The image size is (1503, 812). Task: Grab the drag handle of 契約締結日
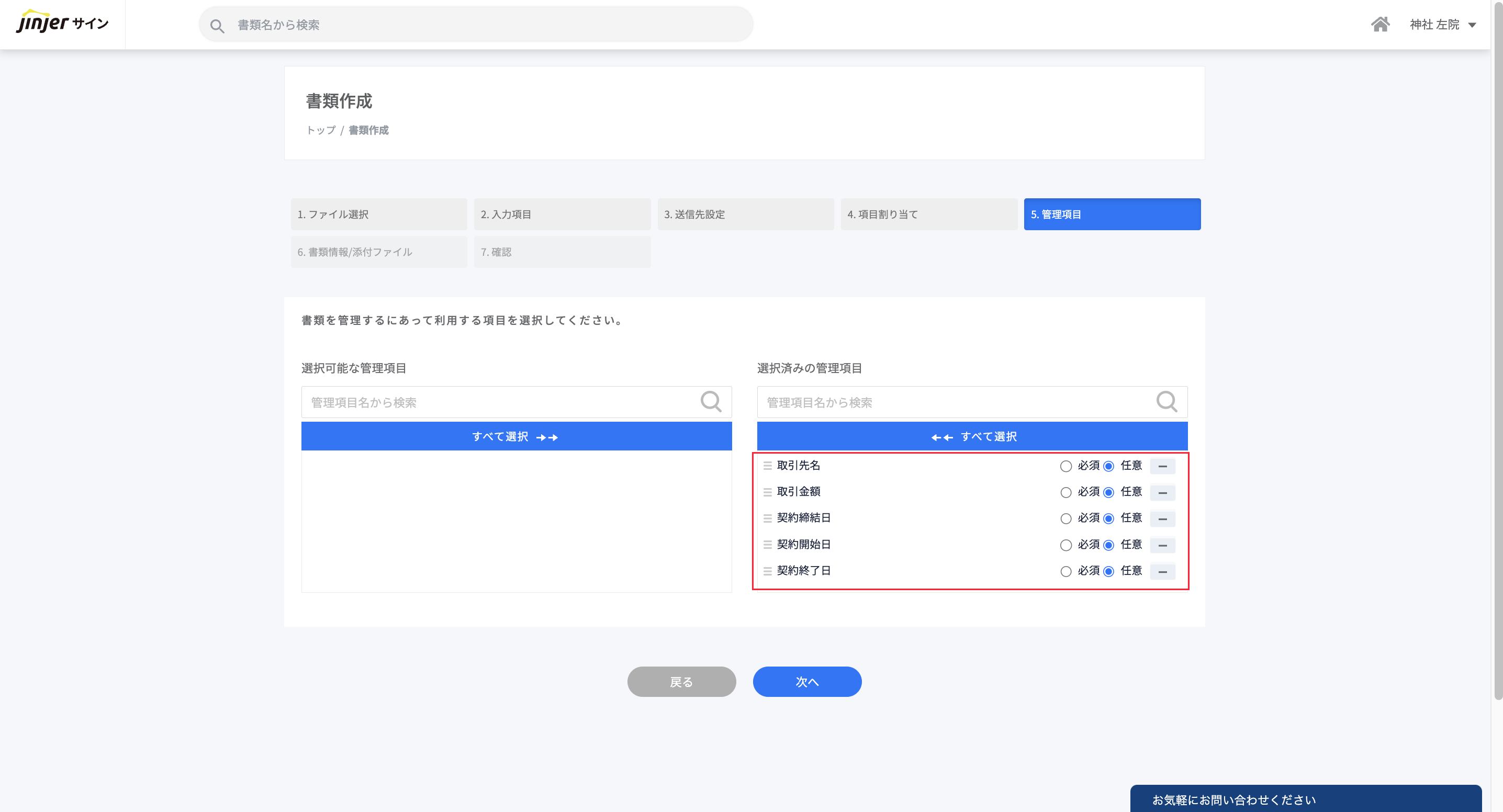coord(767,518)
